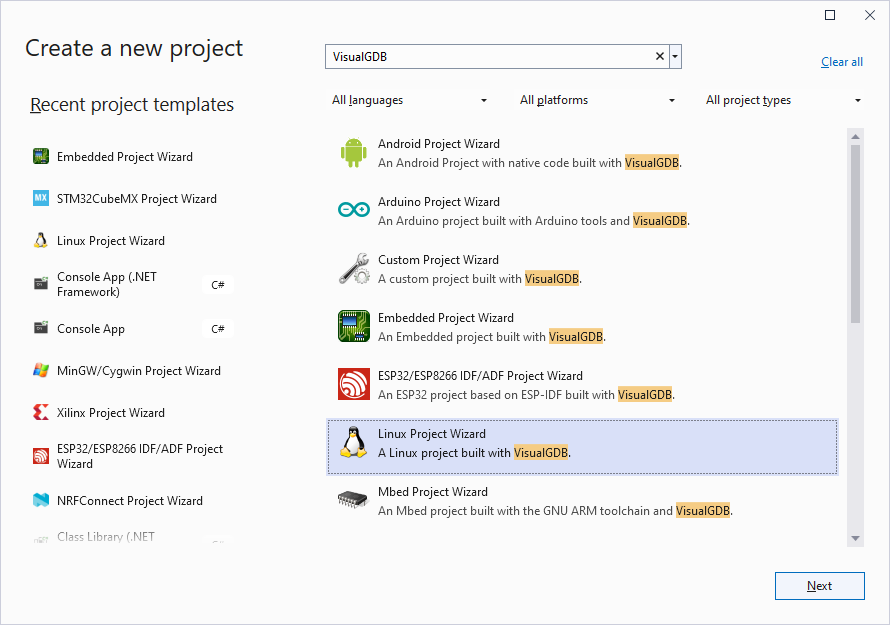Click the C# tag beside Console App (.NET Framework)
890x625 pixels.
click(218, 284)
